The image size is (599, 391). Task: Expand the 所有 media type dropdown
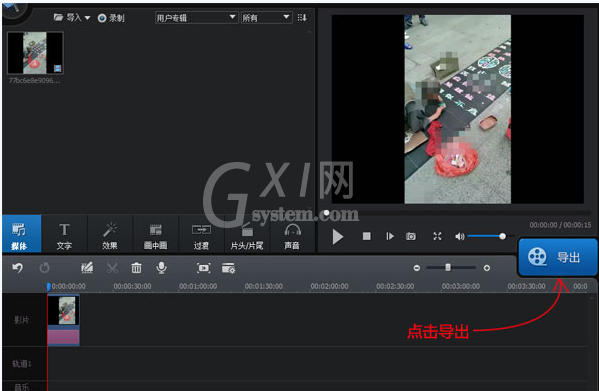[x=266, y=18]
